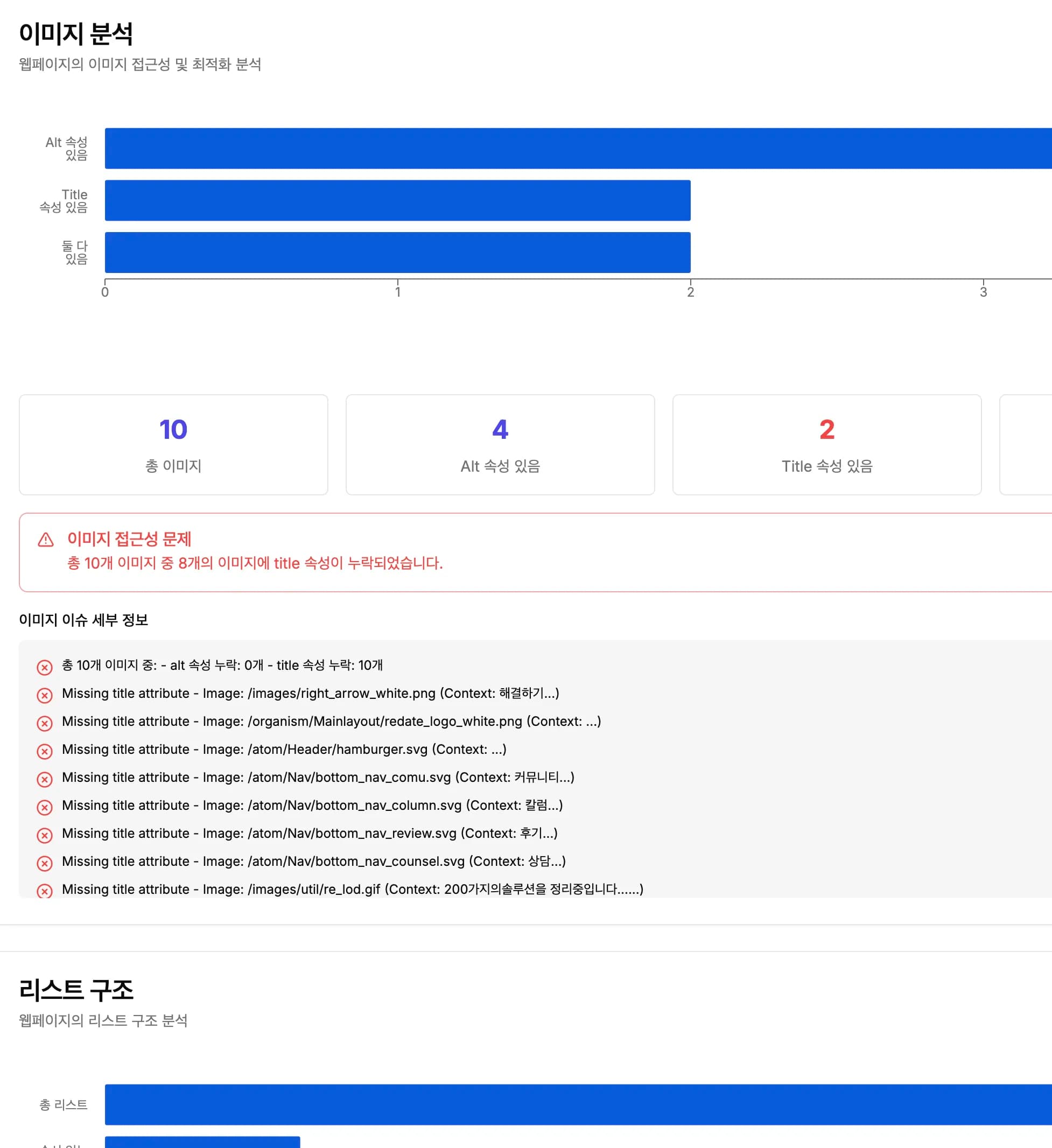Select the '총 이미지' stat card showing 10
Screen dimensions: 1052x1148
(173, 445)
